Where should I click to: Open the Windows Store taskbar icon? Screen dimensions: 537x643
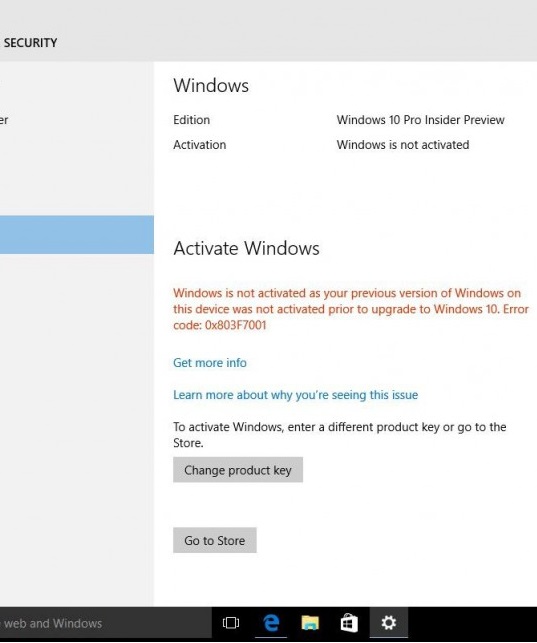click(349, 623)
